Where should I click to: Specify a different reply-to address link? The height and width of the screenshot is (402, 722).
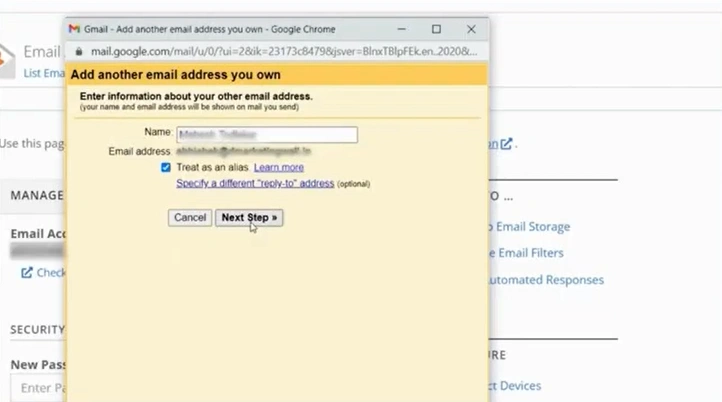point(255,183)
